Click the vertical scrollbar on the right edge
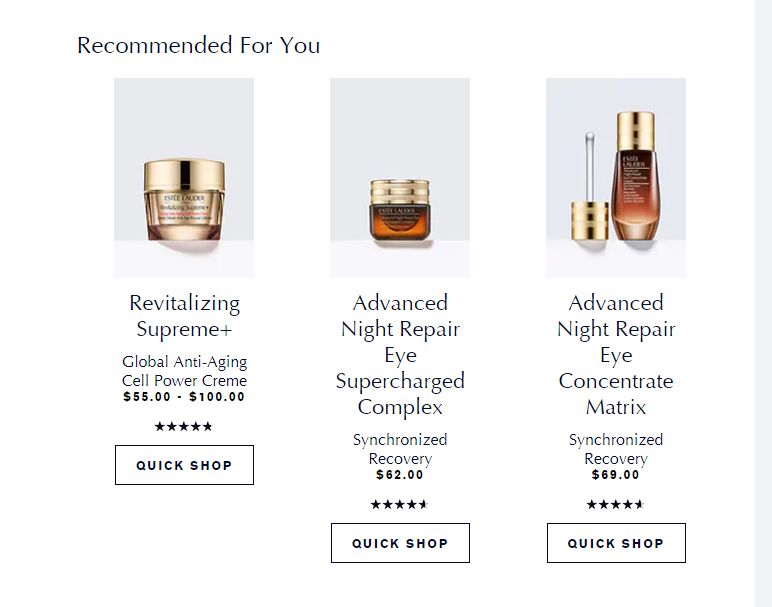Image resolution: width=772 pixels, height=607 pixels. (763, 300)
